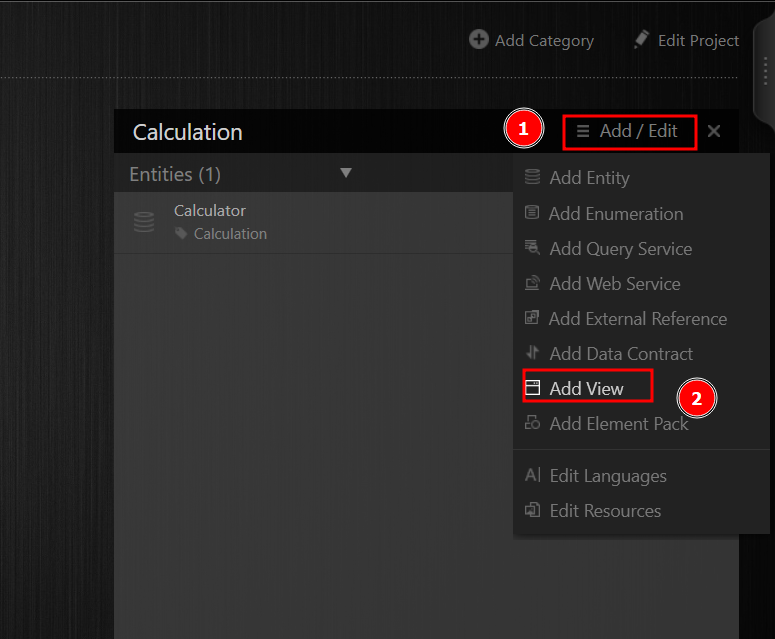
Task: Select Add View from the menu
Action: point(586,388)
